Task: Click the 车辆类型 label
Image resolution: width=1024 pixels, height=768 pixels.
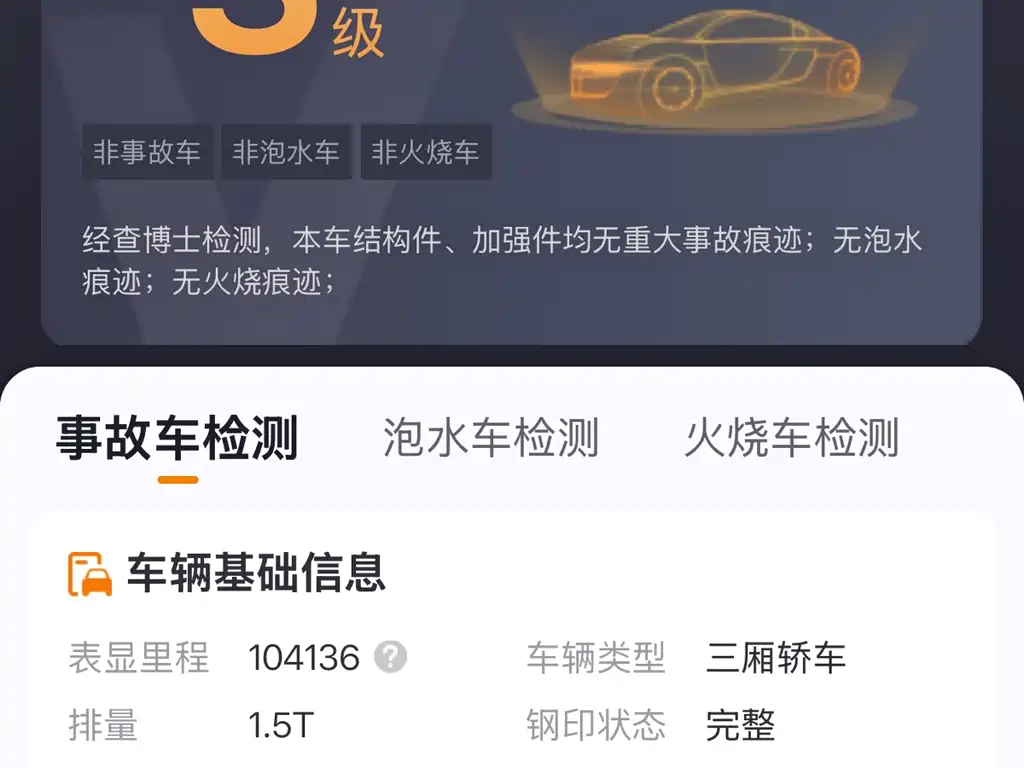Action: [596, 658]
